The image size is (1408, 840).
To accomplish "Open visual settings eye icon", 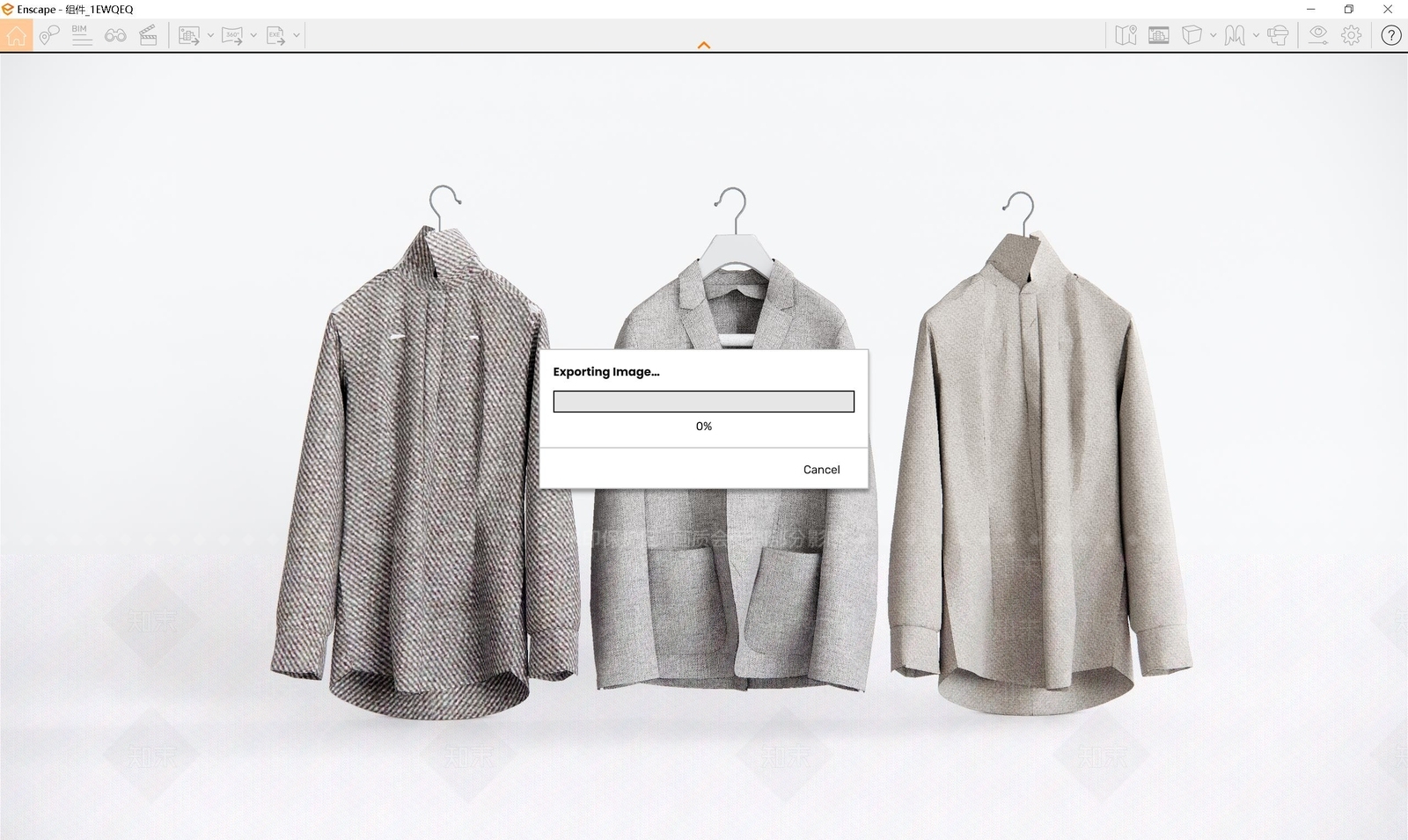I will tap(1317, 35).
